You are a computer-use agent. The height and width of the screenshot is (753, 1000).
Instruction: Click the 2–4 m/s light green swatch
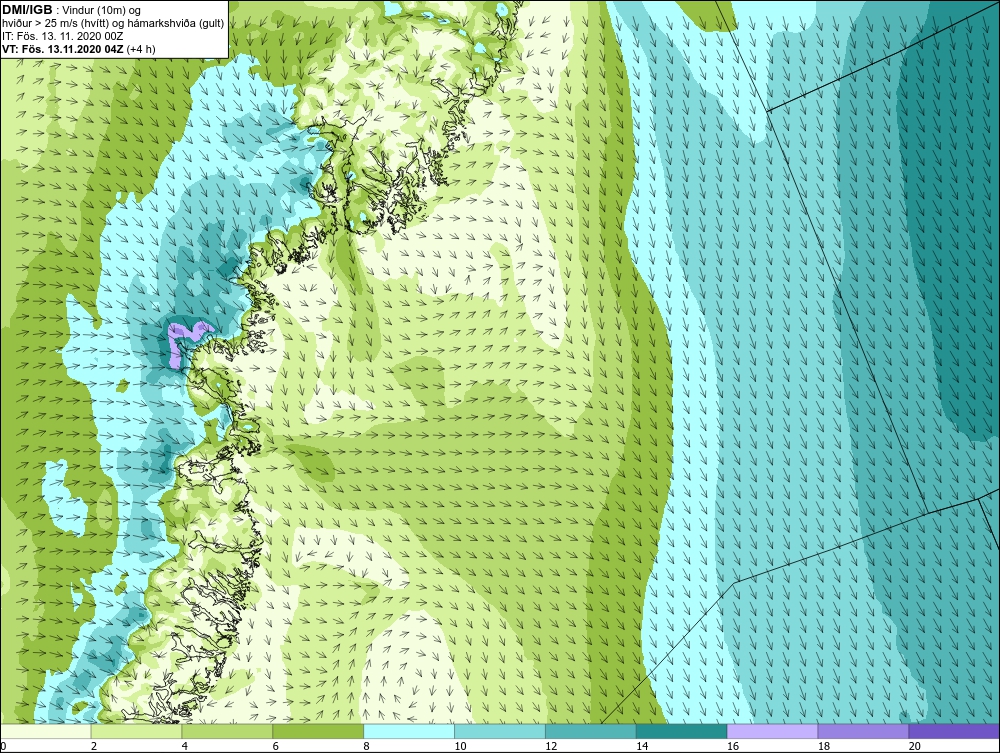click(136, 731)
